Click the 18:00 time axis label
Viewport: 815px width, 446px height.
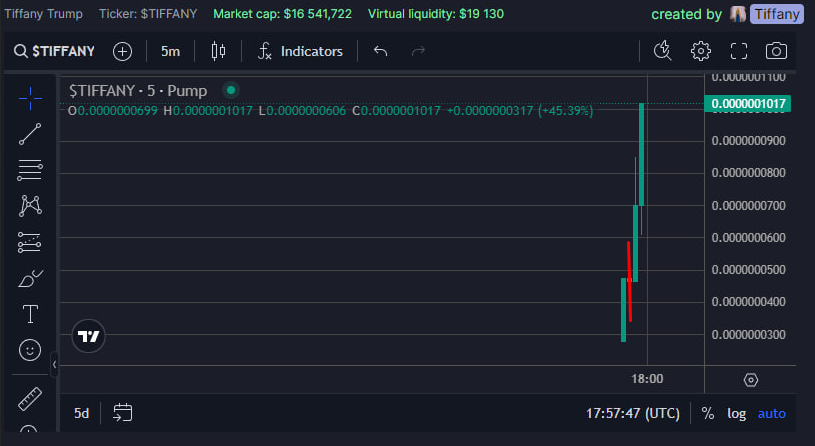point(647,379)
